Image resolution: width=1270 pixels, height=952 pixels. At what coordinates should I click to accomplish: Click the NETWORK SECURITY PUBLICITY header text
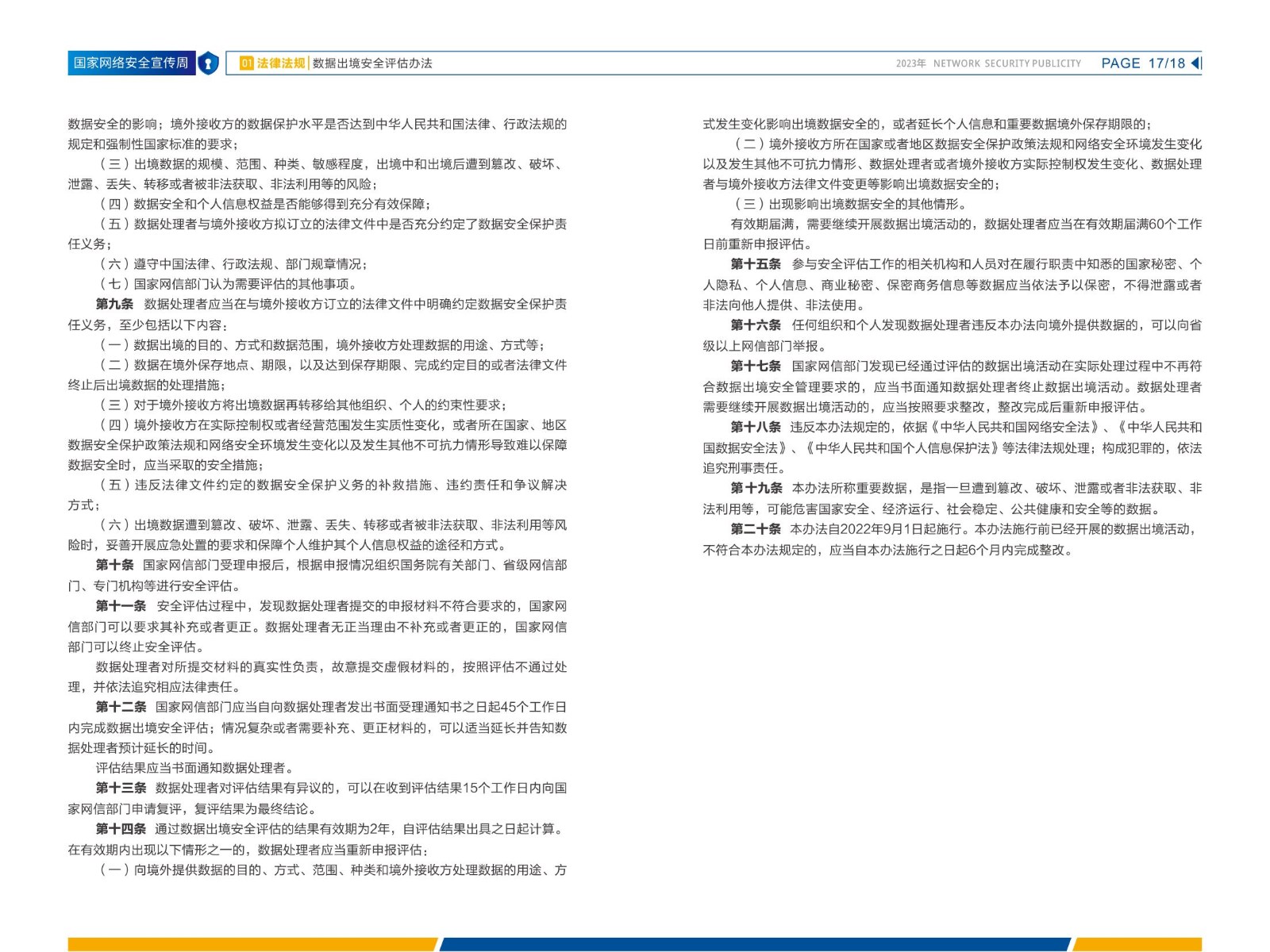(1006, 63)
